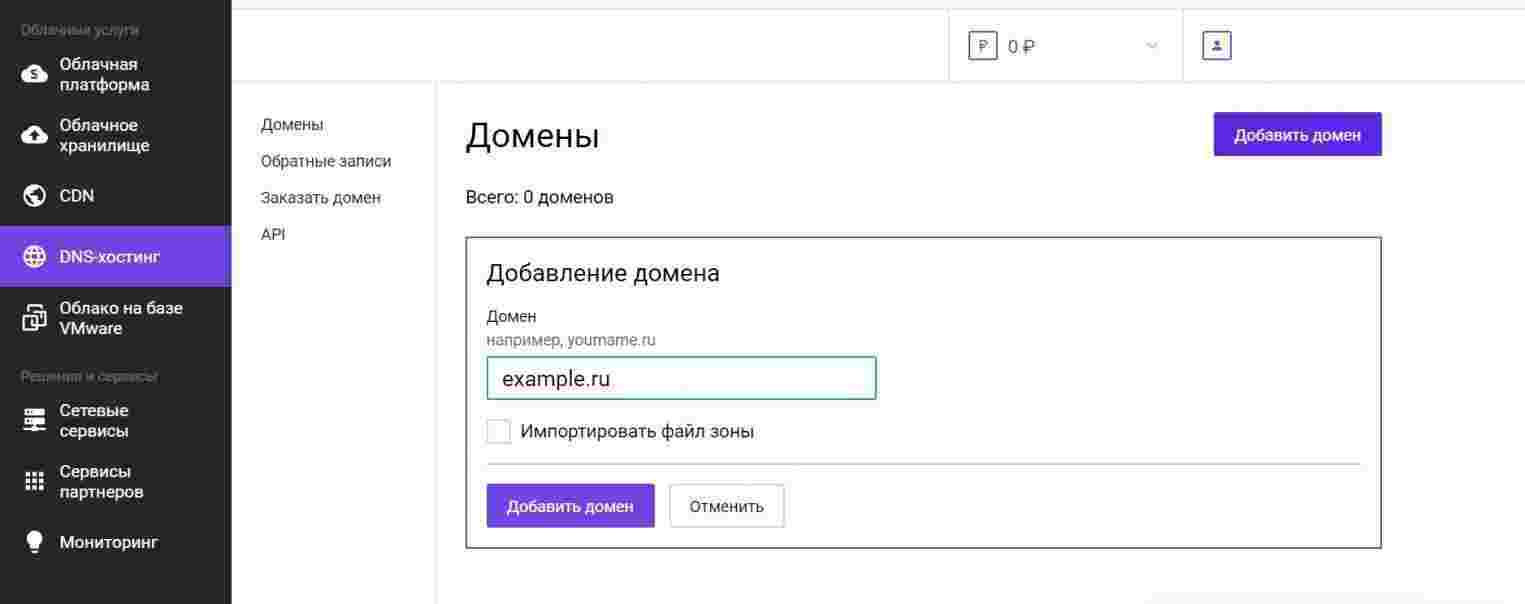The width and height of the screenshot is (1525, 604).
Task: Focus the Домен input field
Action: (681, 379)
